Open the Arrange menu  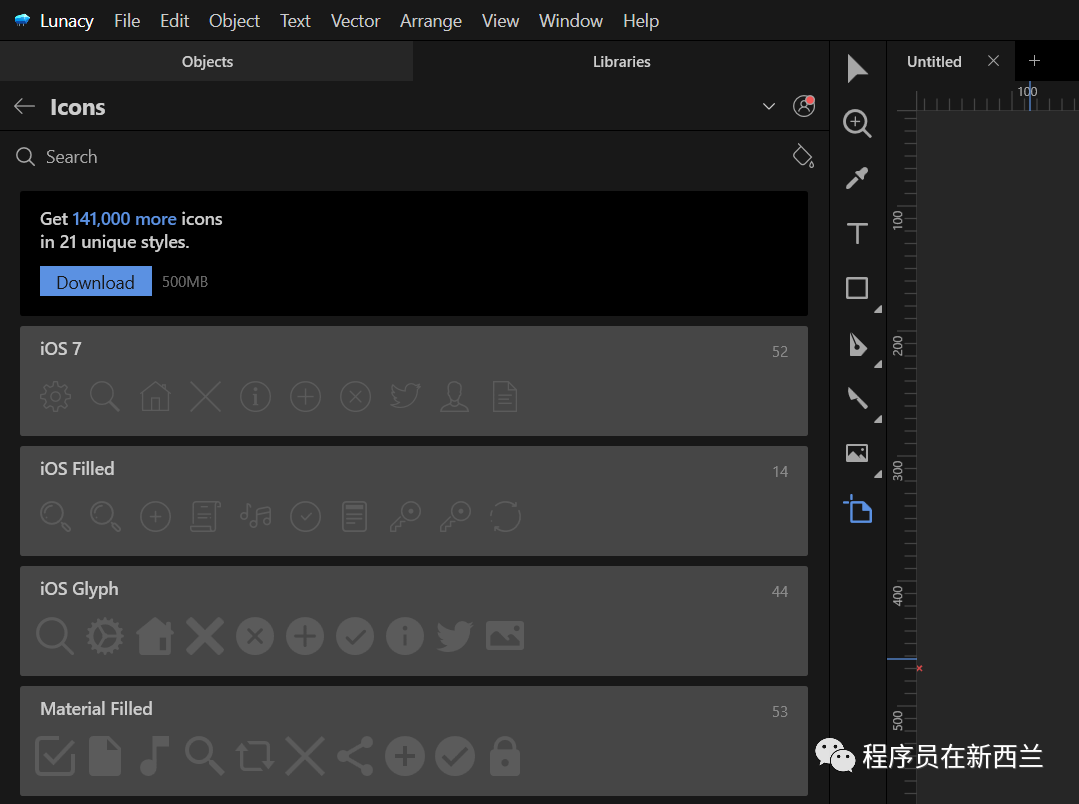point(431,20)
